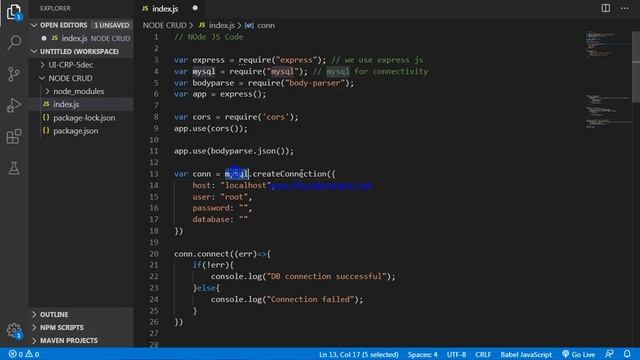Collapse the NODE CRUD folder
The image size is (640, 360).
click(x=82, y=78)
